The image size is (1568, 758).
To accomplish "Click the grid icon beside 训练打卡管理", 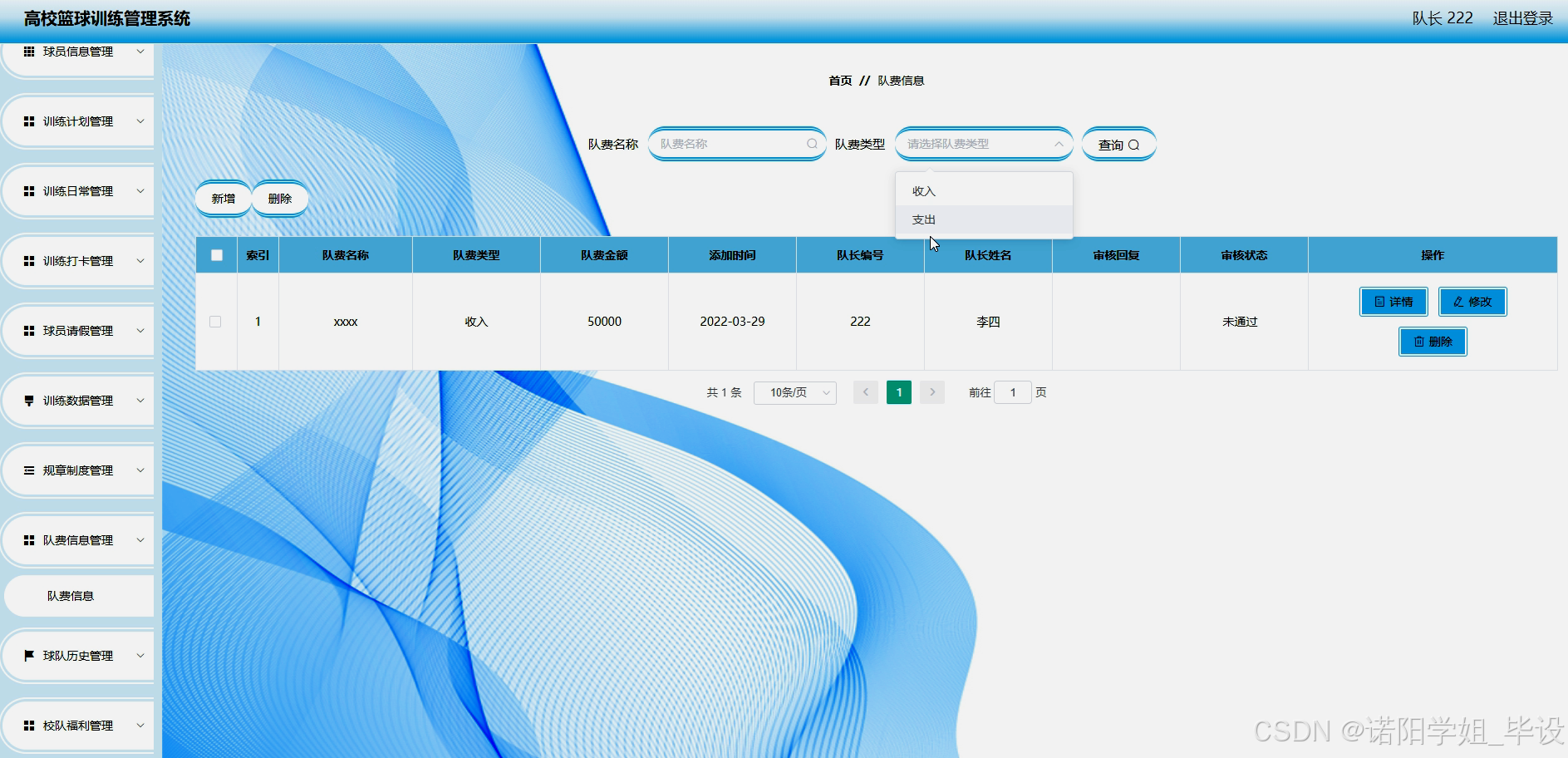I will click(29, 261).
